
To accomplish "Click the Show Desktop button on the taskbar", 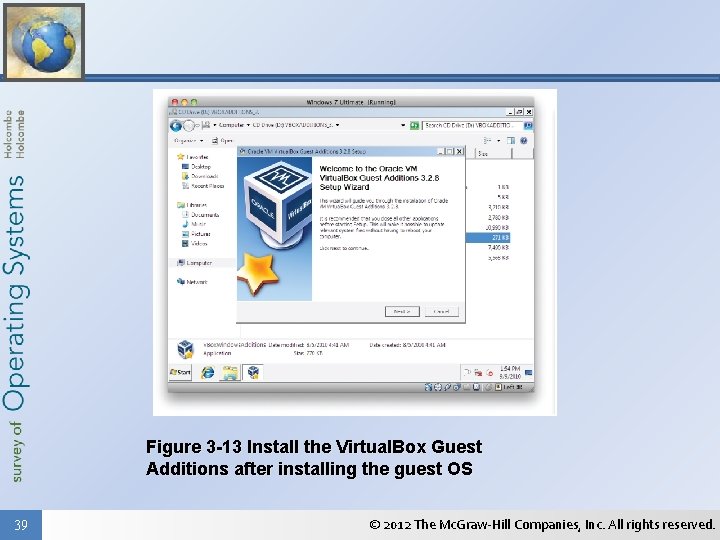I will point(529,372).
